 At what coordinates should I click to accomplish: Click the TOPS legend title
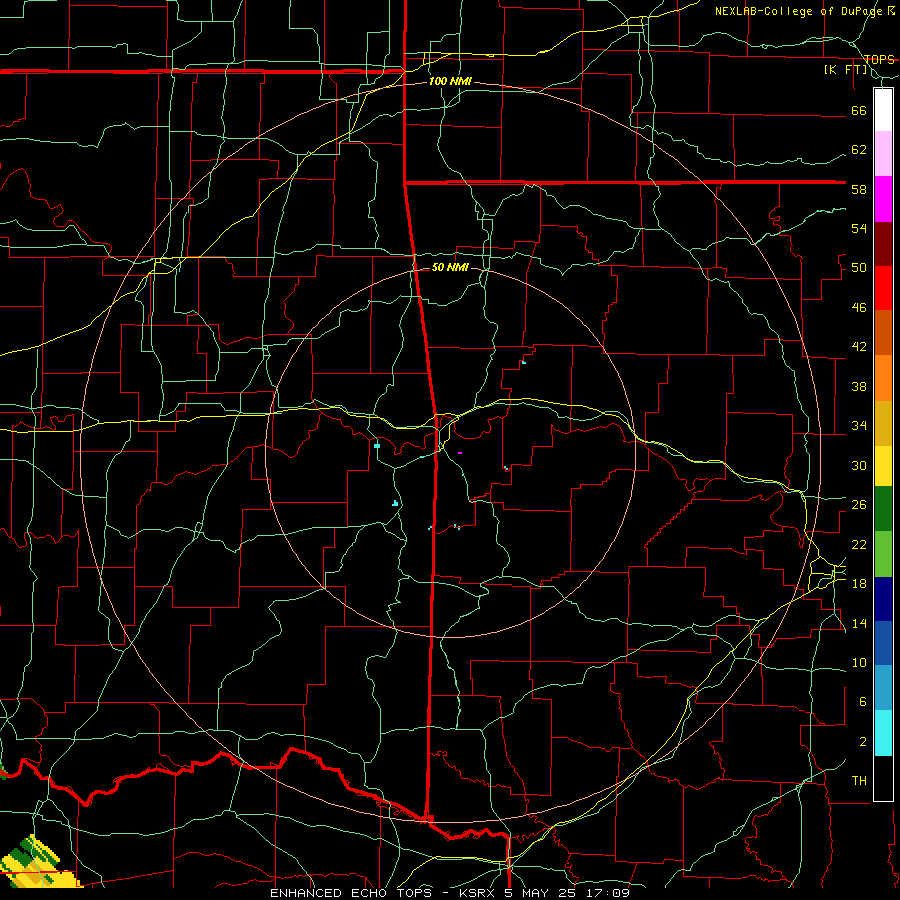point(879,60)
